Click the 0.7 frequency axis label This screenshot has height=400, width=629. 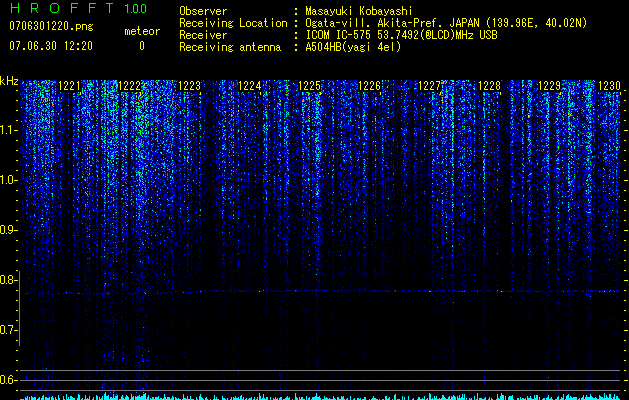coord(8,330)
